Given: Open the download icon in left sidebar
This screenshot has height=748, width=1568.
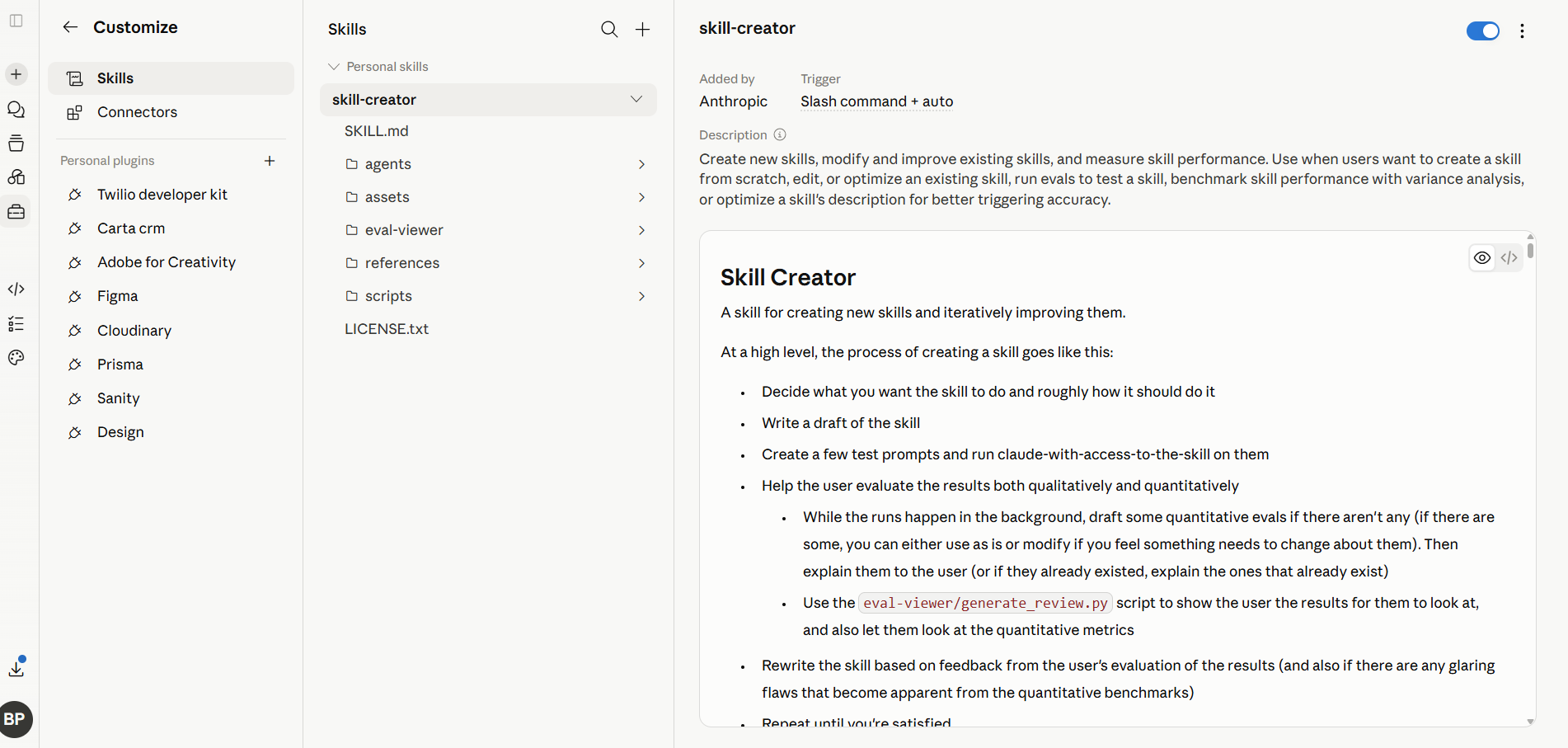Looking at the screenshot, I should (x=16, y=667).
